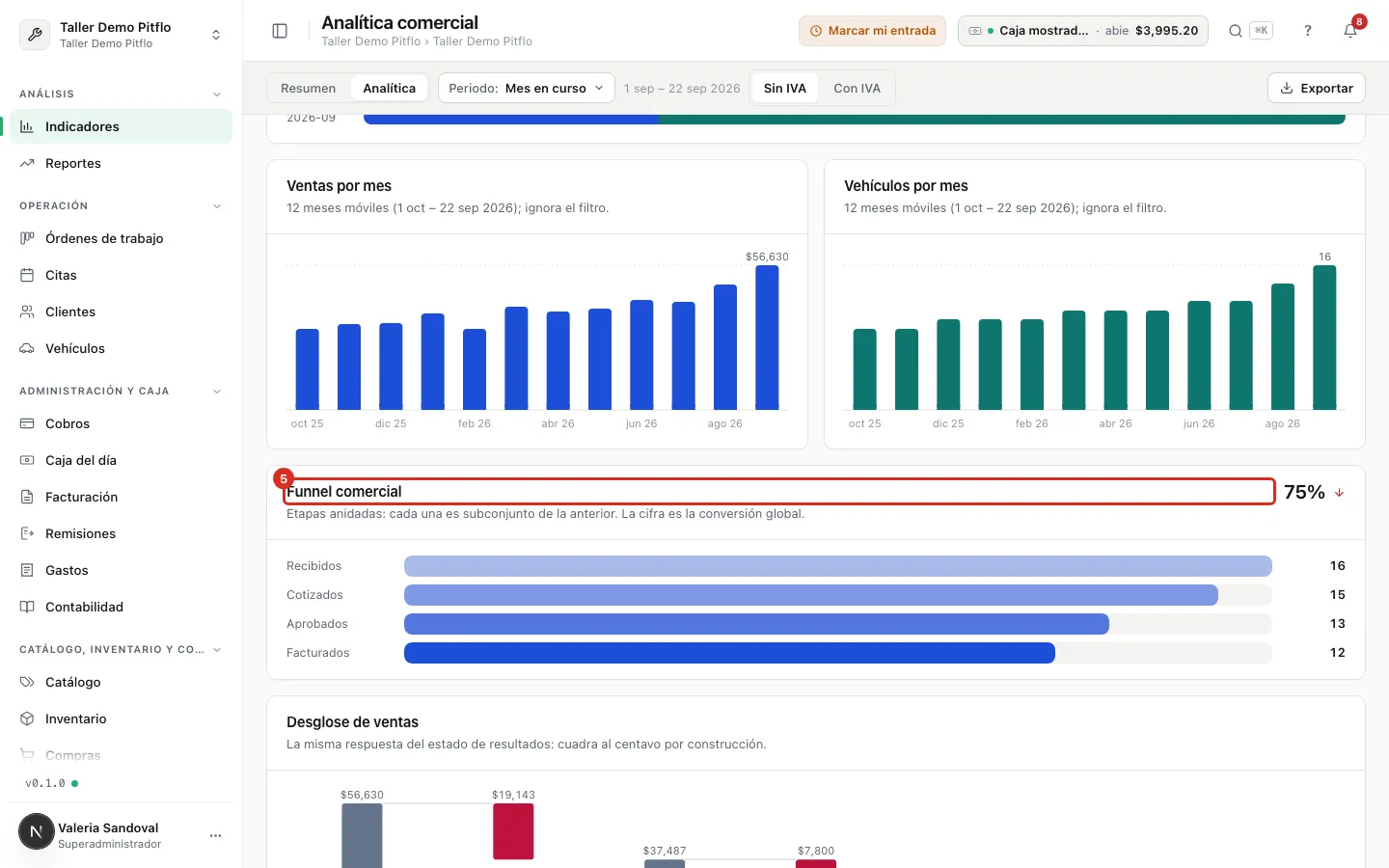Click the Citas calendar icon
The image size is (1389, 868).
[x=27, y=275]
